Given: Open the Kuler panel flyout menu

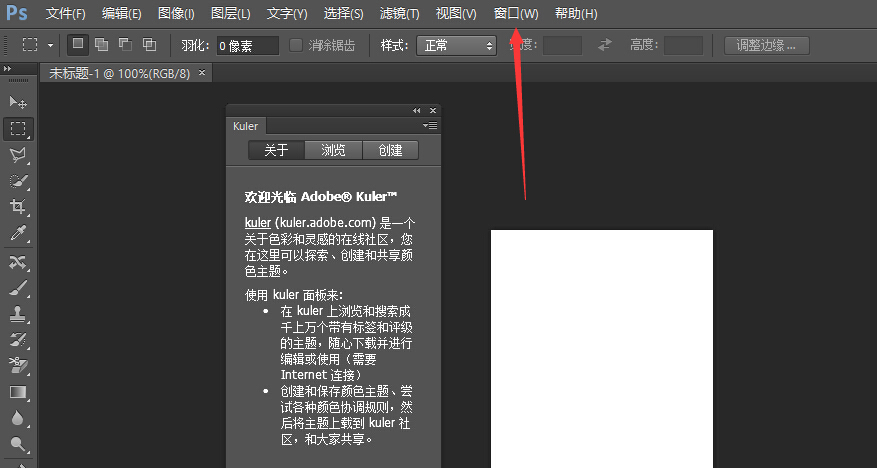Looking at the screenshot, I should click(x=431, y=126).
